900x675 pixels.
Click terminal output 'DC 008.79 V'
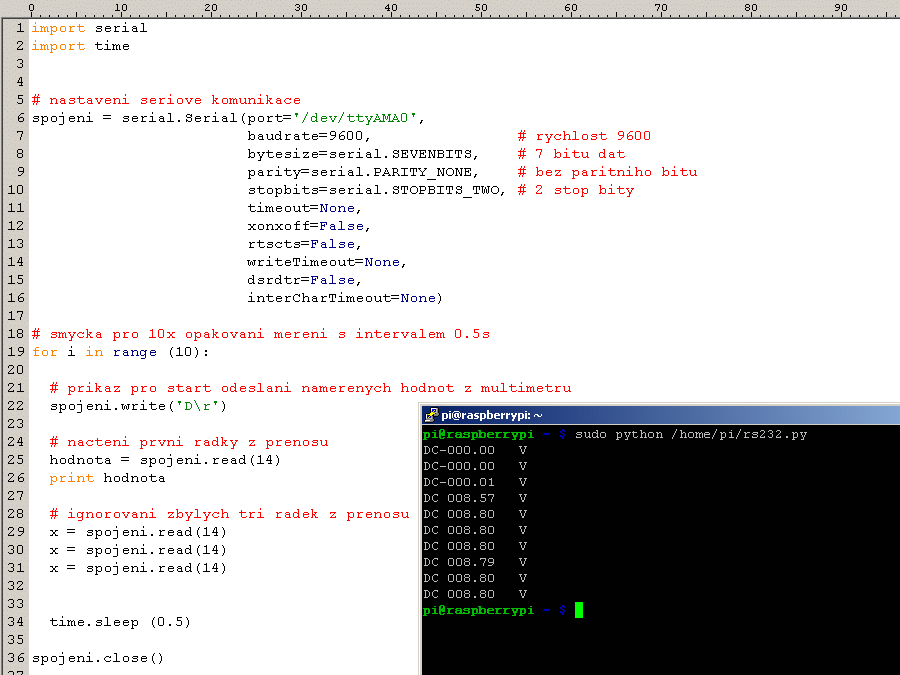coord(475,562)
